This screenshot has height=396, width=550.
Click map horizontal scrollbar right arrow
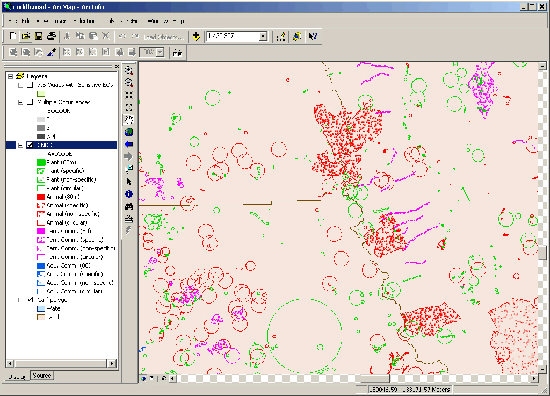click(534, 378)
